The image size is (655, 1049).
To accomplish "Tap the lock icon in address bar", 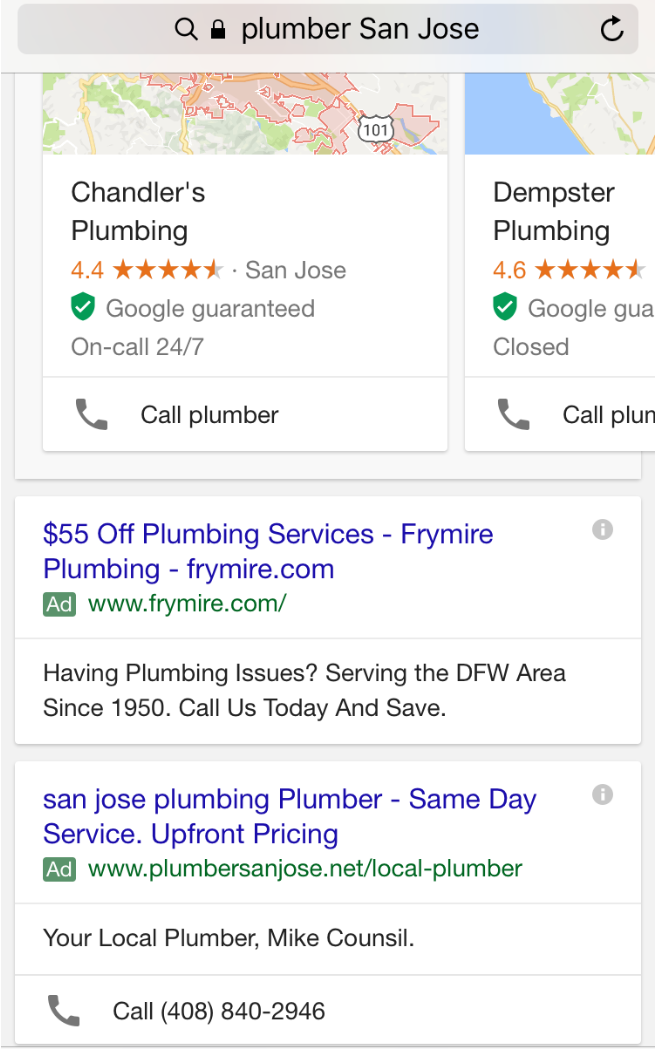I will [x=218, y=30].
